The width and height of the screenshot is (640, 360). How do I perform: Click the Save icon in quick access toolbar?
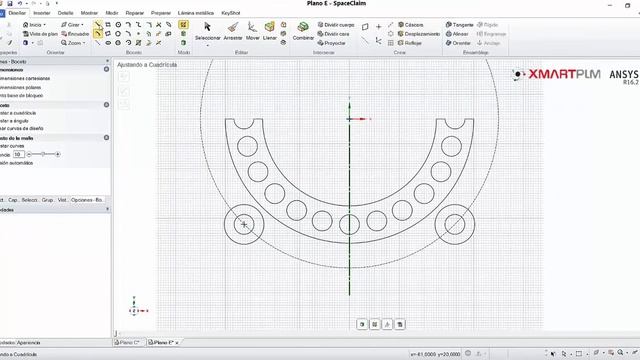click(x=10, y=4)
